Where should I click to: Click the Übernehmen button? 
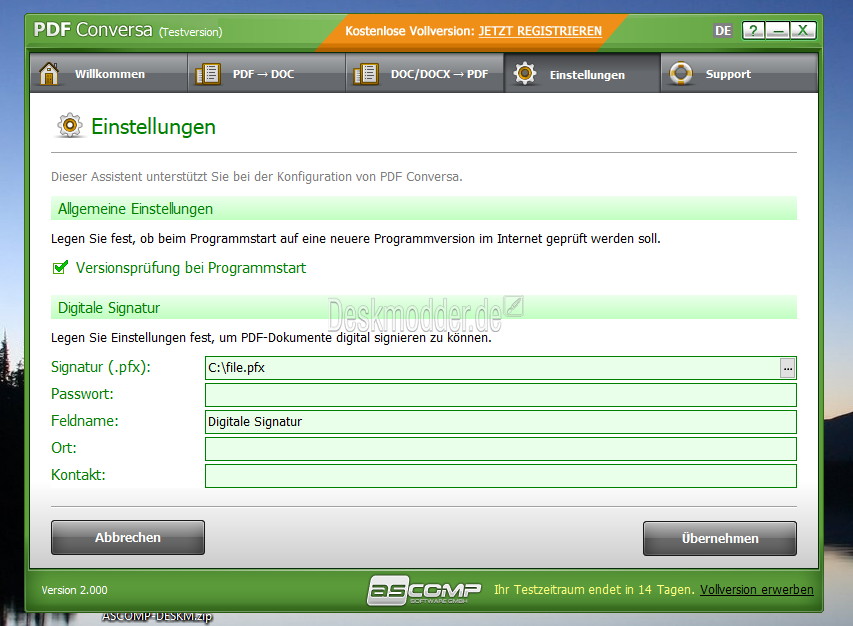[x=720, y=538]
